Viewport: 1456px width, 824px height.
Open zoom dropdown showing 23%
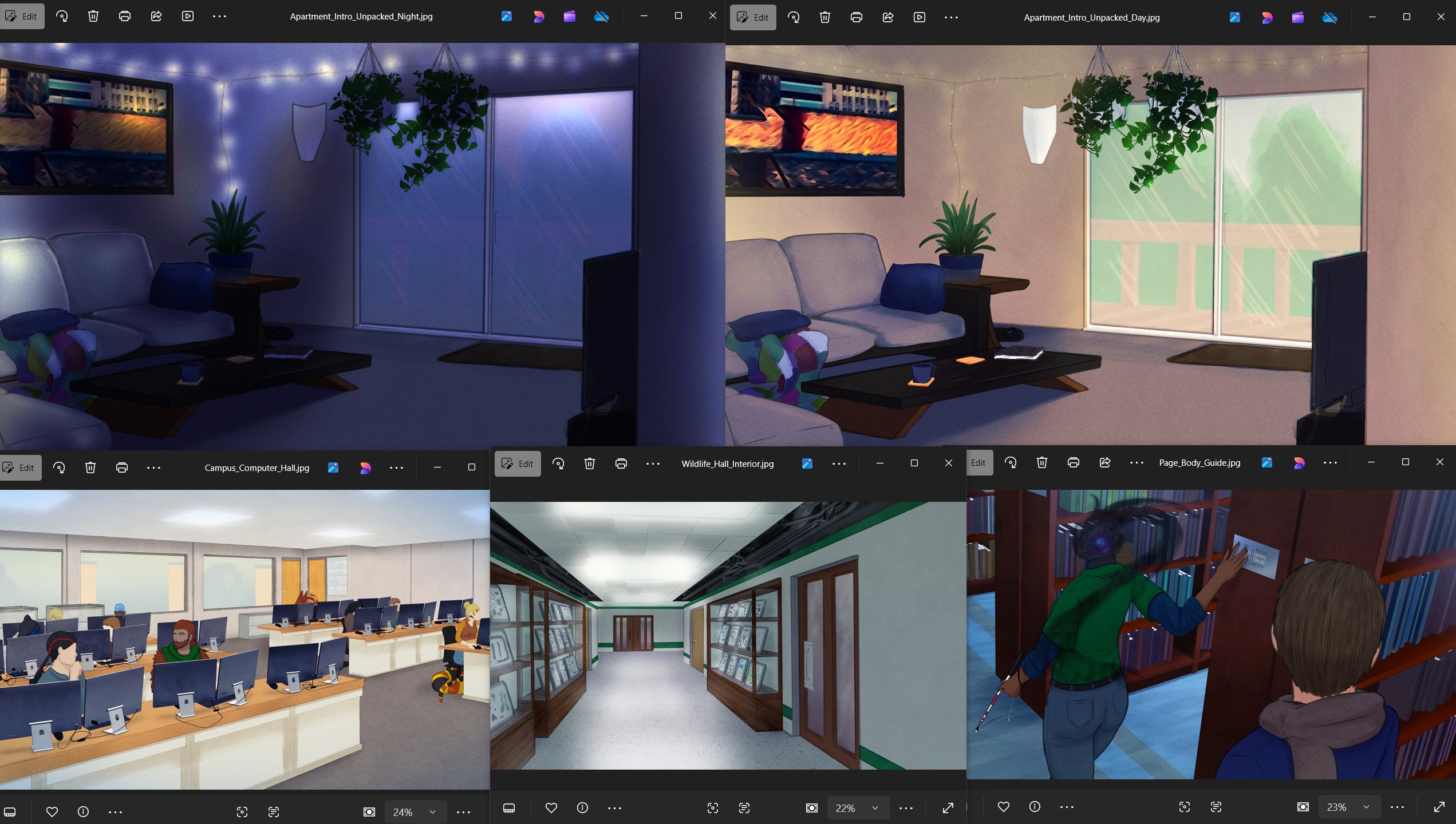pos(1350,807)
